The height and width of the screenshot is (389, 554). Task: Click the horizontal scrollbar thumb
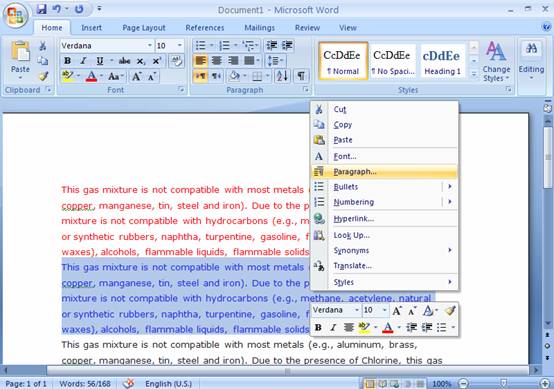tap(288, 370)
